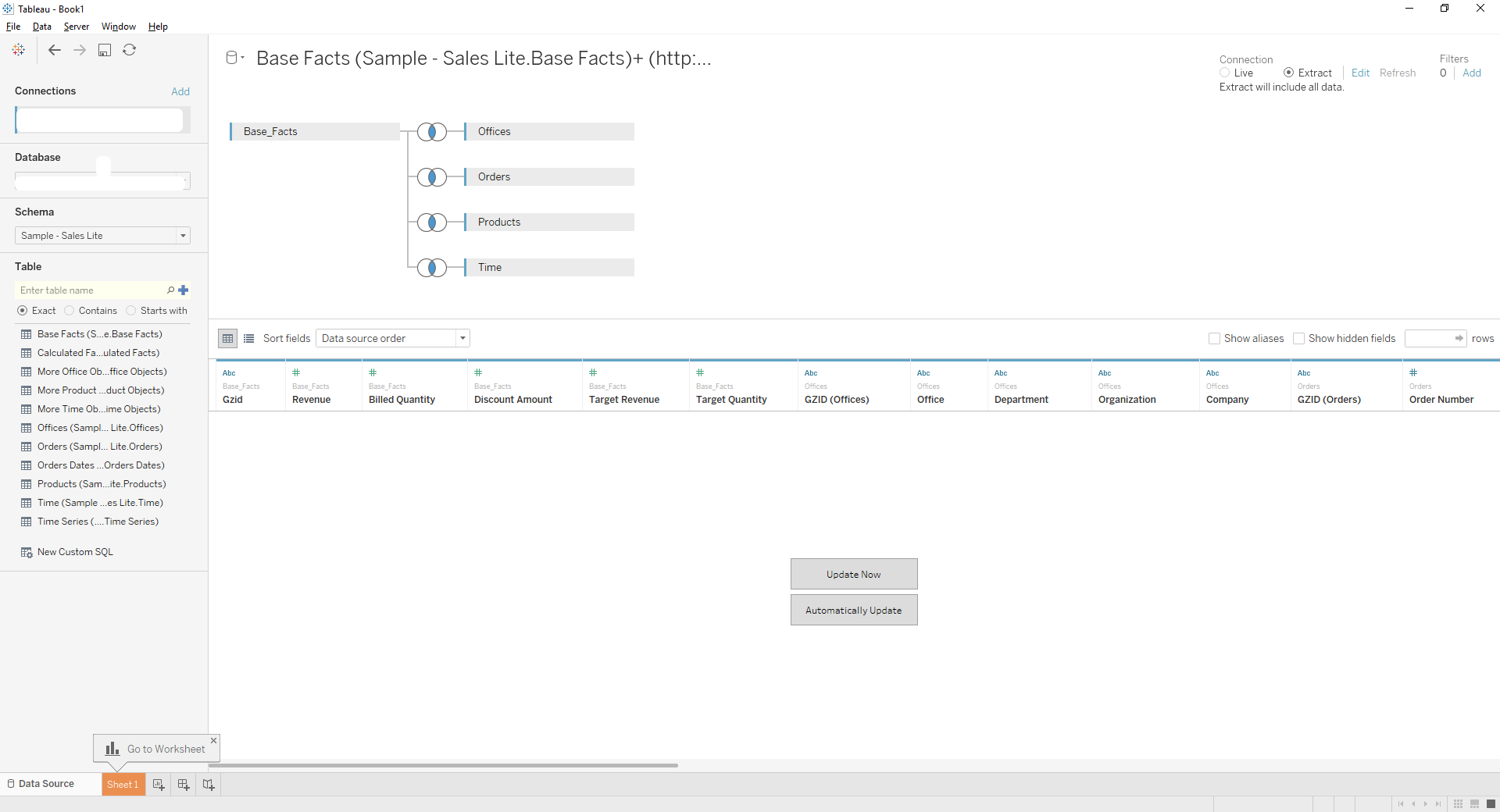Screen dimensions: 1500x812
Task: Click the Update Now button
Action: (x=854, y=574)
